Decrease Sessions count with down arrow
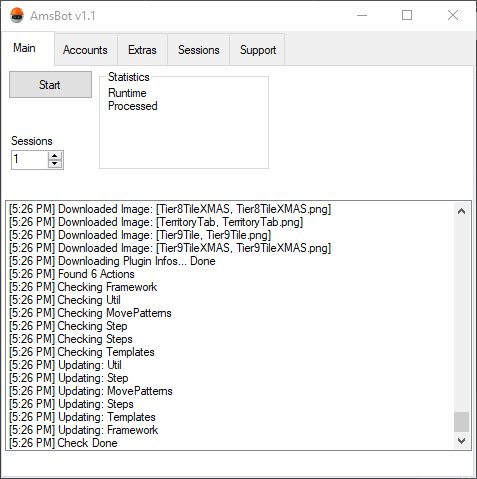Image resolution: width=477 pixels, height=479 pixels. pos(55,163)
